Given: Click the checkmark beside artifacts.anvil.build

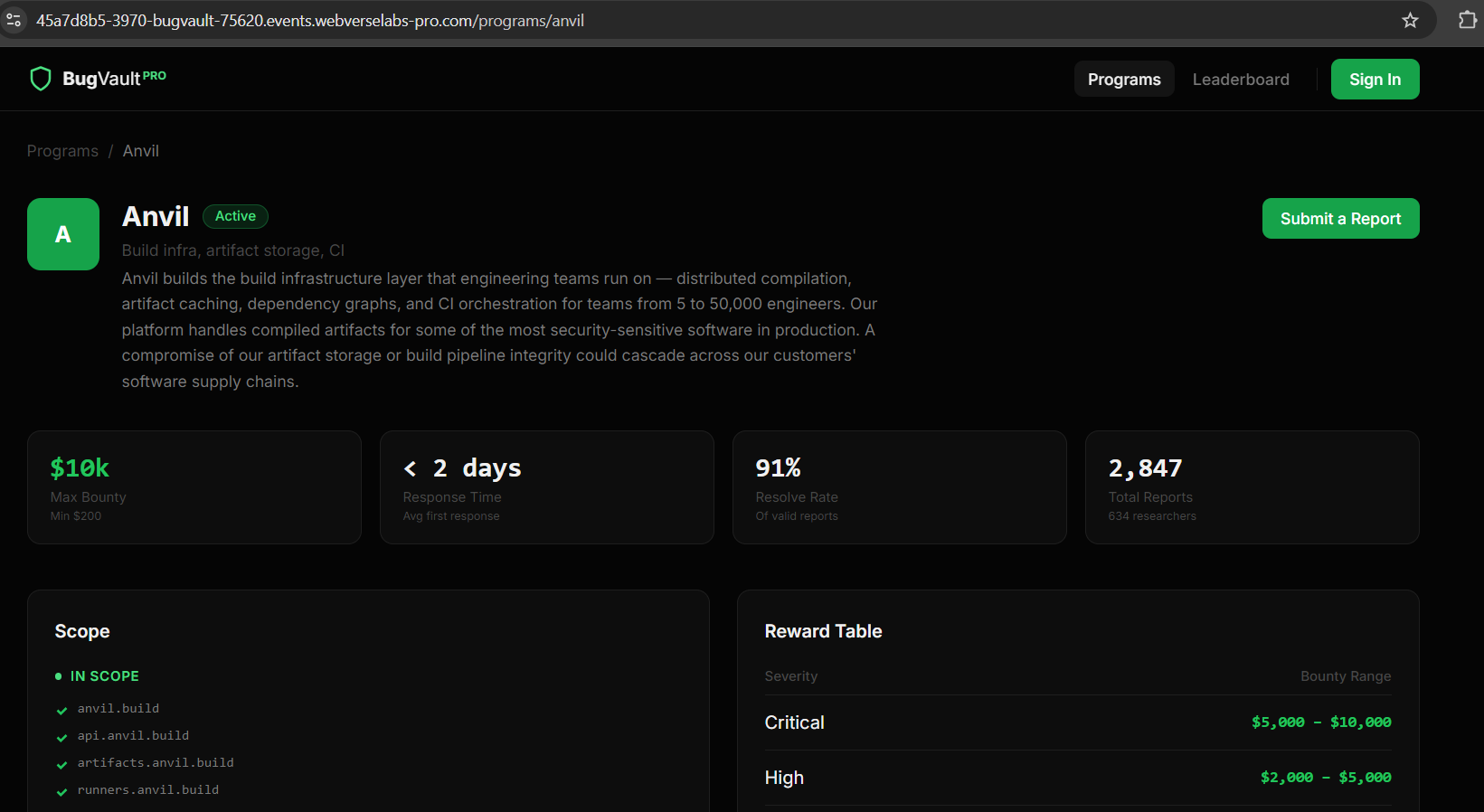Looking at the screenshot, I should click(x=61, y=765).
